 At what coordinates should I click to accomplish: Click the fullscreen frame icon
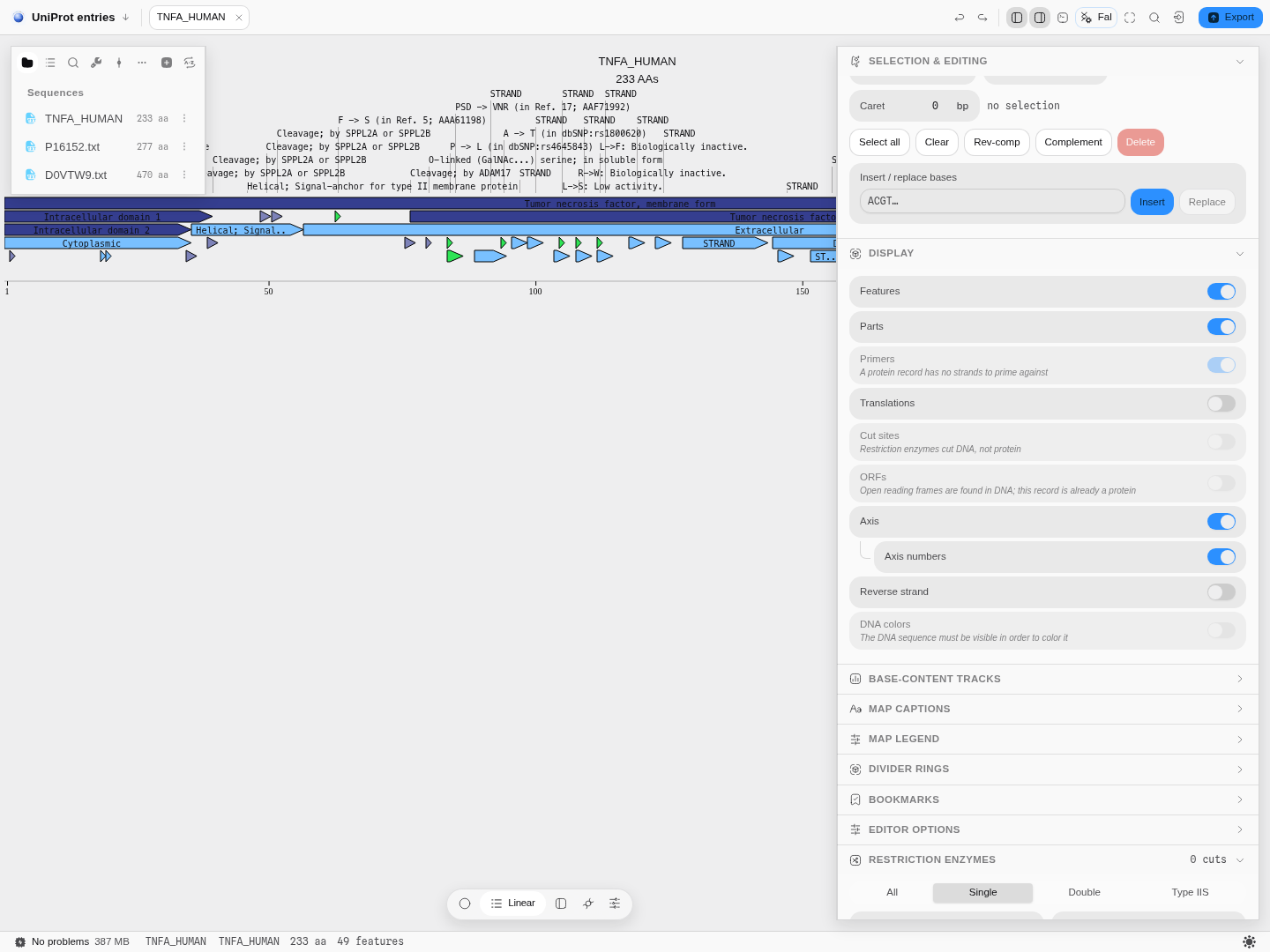point(1130,18)
